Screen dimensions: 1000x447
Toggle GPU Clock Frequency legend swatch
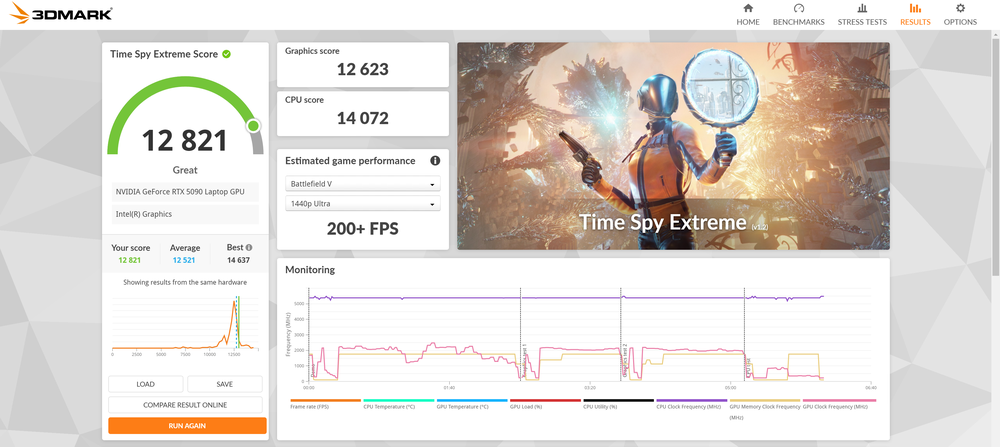839,400
